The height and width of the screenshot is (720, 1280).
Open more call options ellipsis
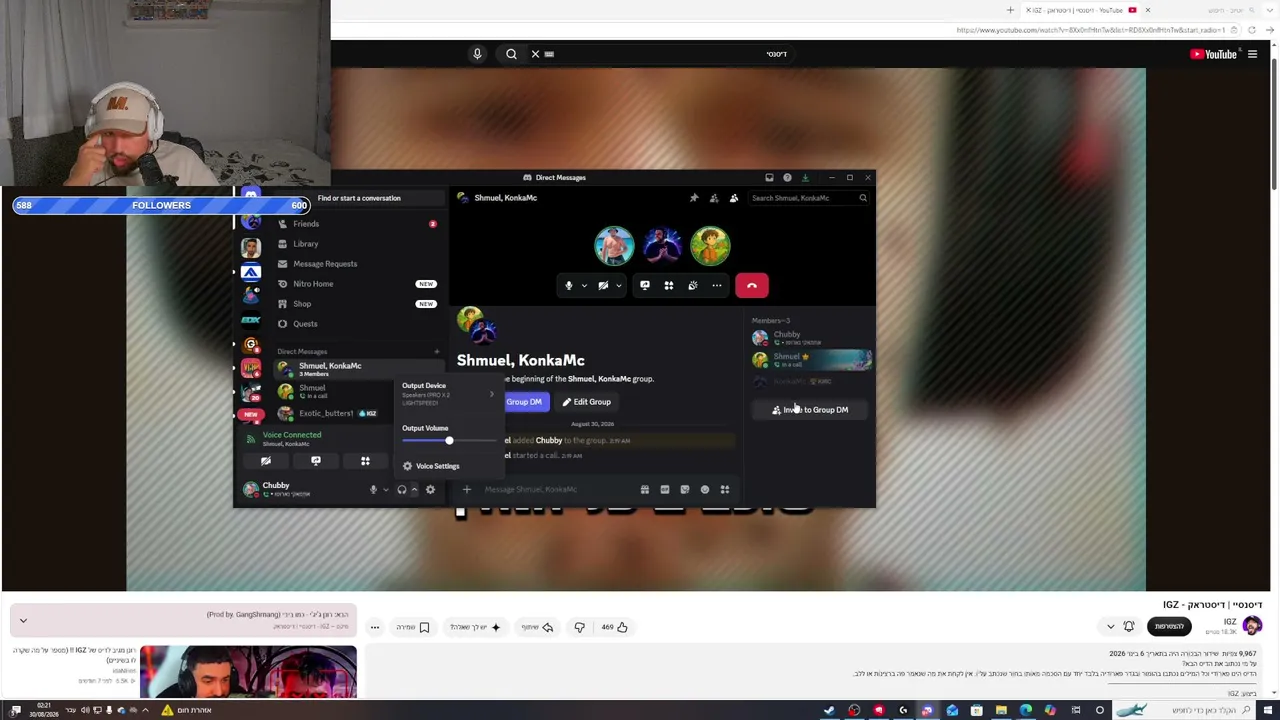point(717,286)
